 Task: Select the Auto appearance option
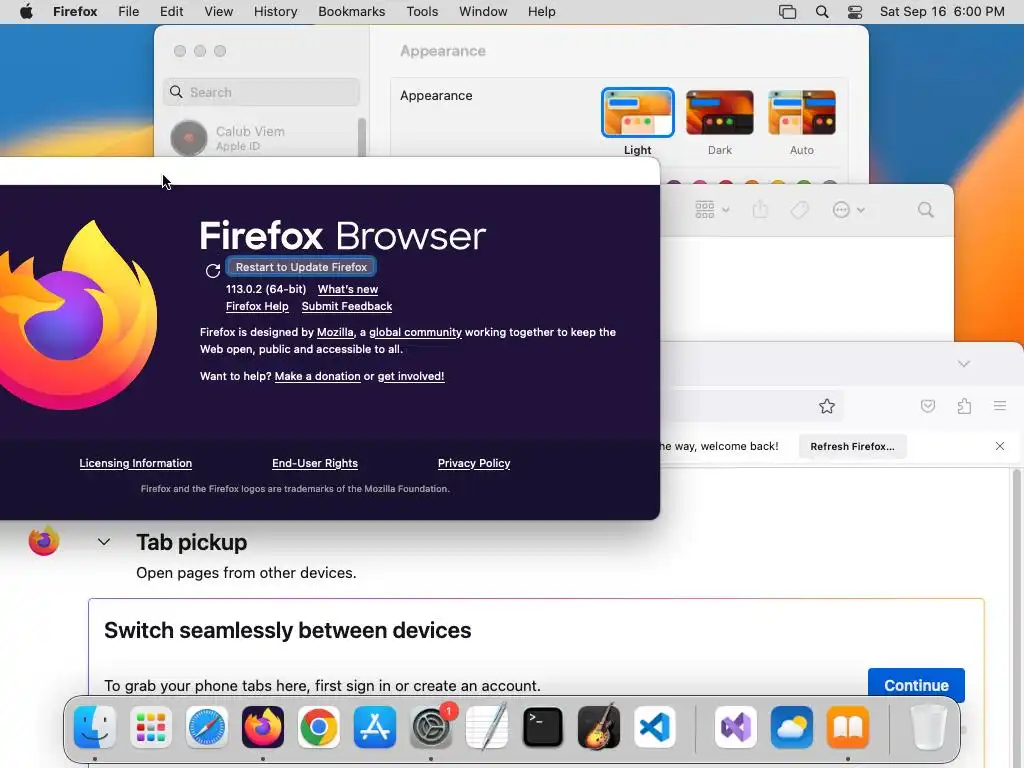pyautogui.click(x=802, y=112)
